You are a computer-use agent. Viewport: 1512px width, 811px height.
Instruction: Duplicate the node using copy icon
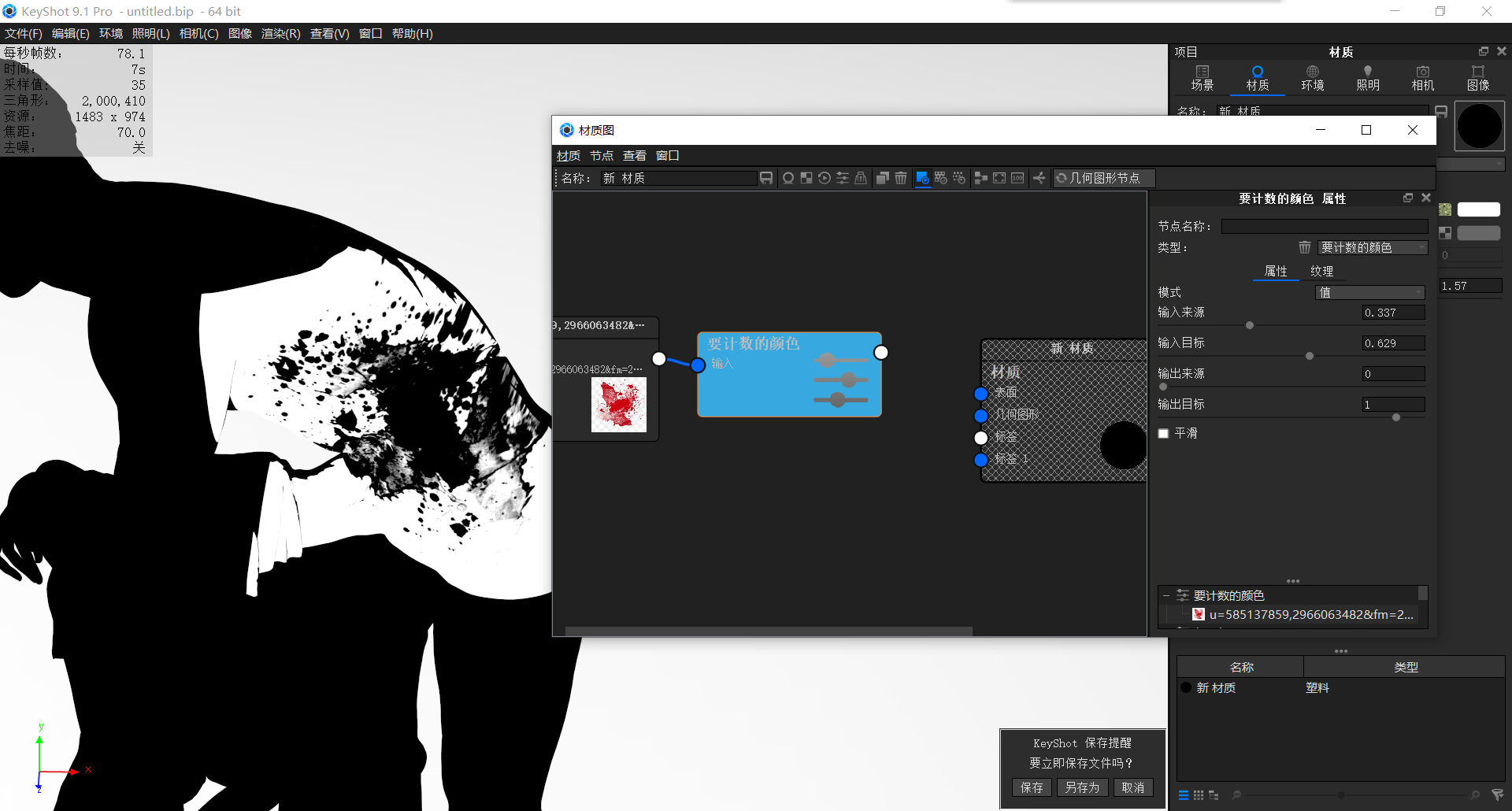[x=883, y=178]
